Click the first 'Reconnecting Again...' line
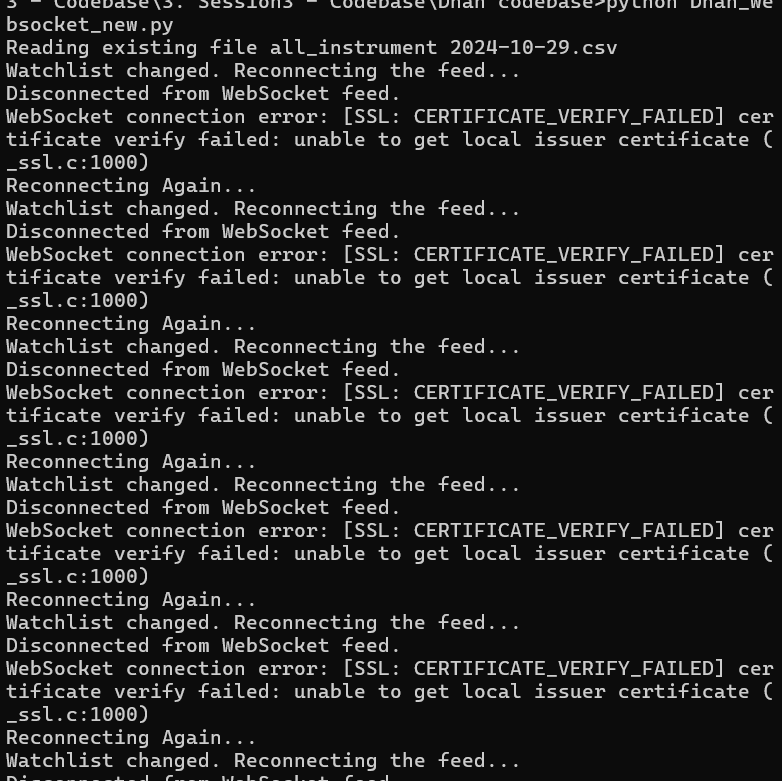 point(131,186)
